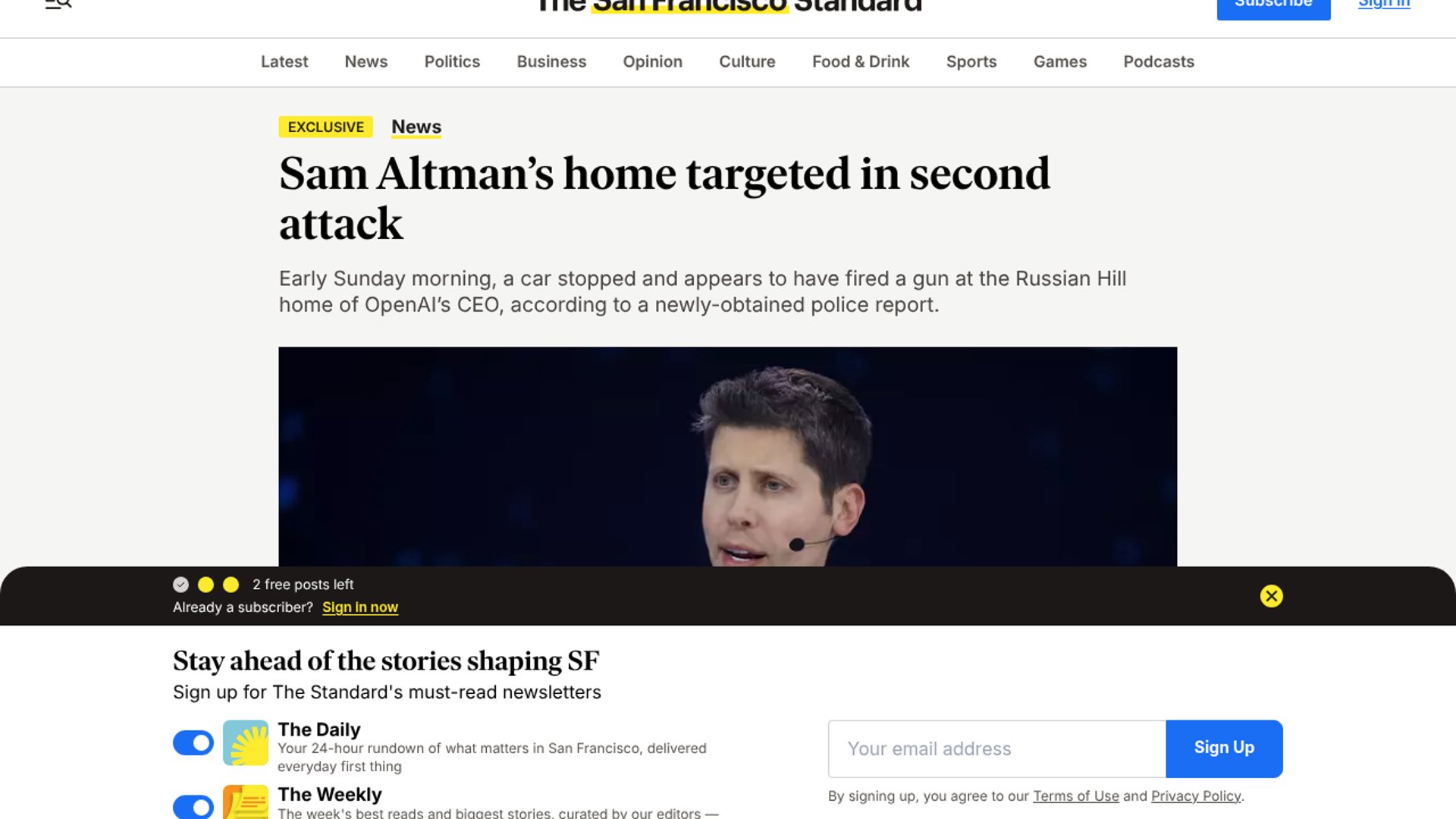The width and height of the screenshot is (1456, 819).
Task: Select the Latest navigation item
Action: coord(284,61)
